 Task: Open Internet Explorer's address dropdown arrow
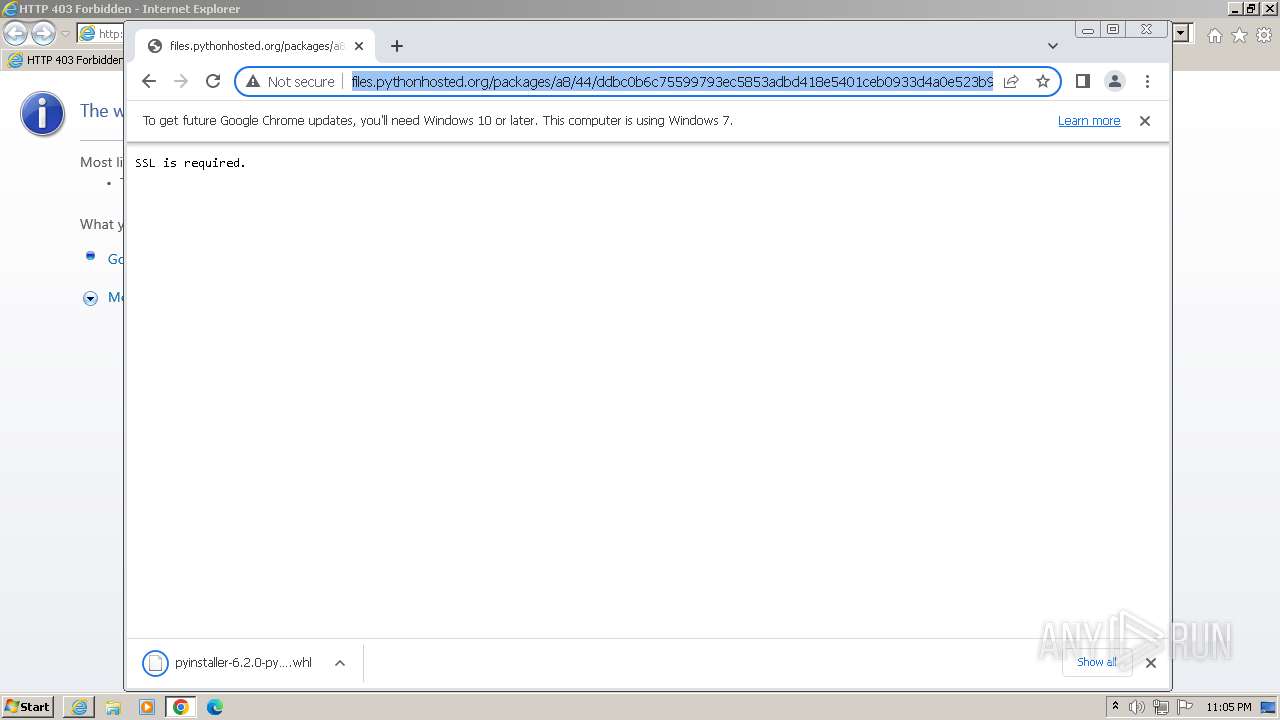pos(1182,33)
